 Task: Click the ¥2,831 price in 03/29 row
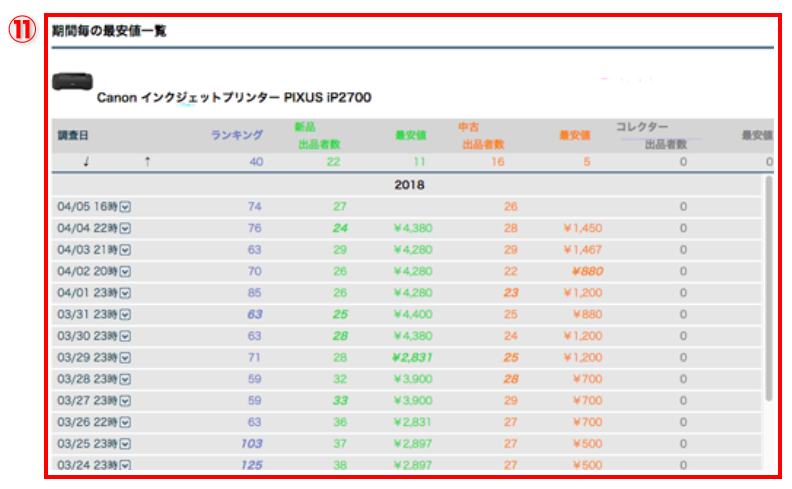[412, 358]
